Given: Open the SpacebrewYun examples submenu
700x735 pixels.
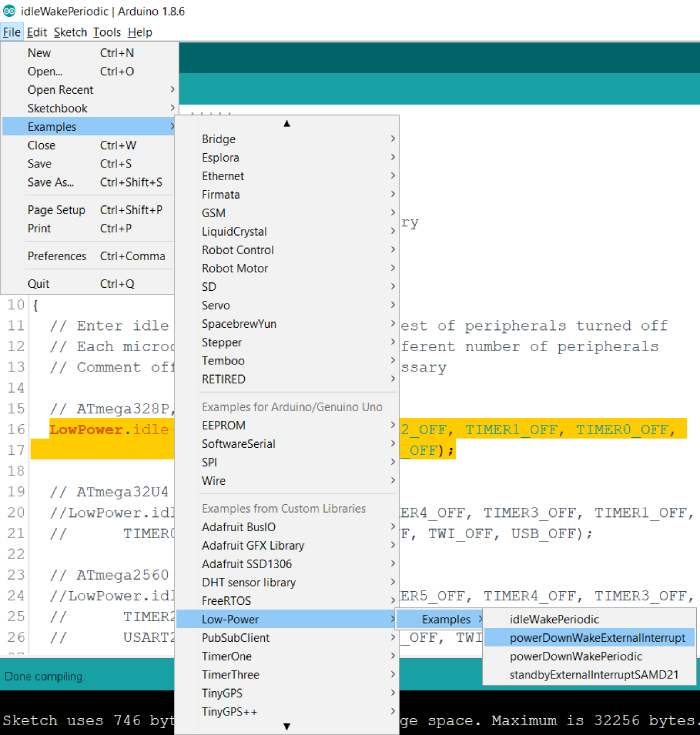Looking at the screenshot, I should 287,324.
